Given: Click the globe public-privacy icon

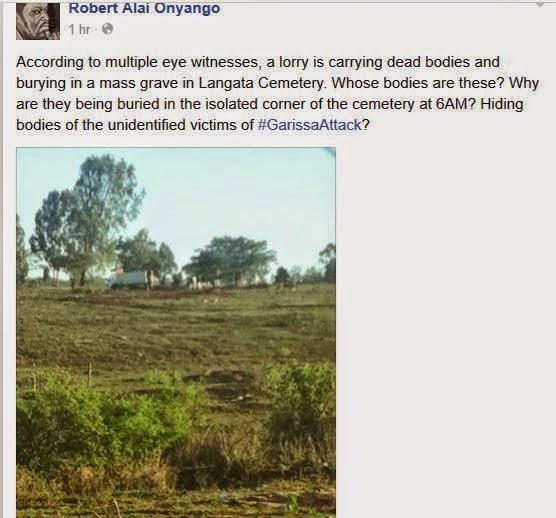Looking at the screenshot, I should point(107,29).
